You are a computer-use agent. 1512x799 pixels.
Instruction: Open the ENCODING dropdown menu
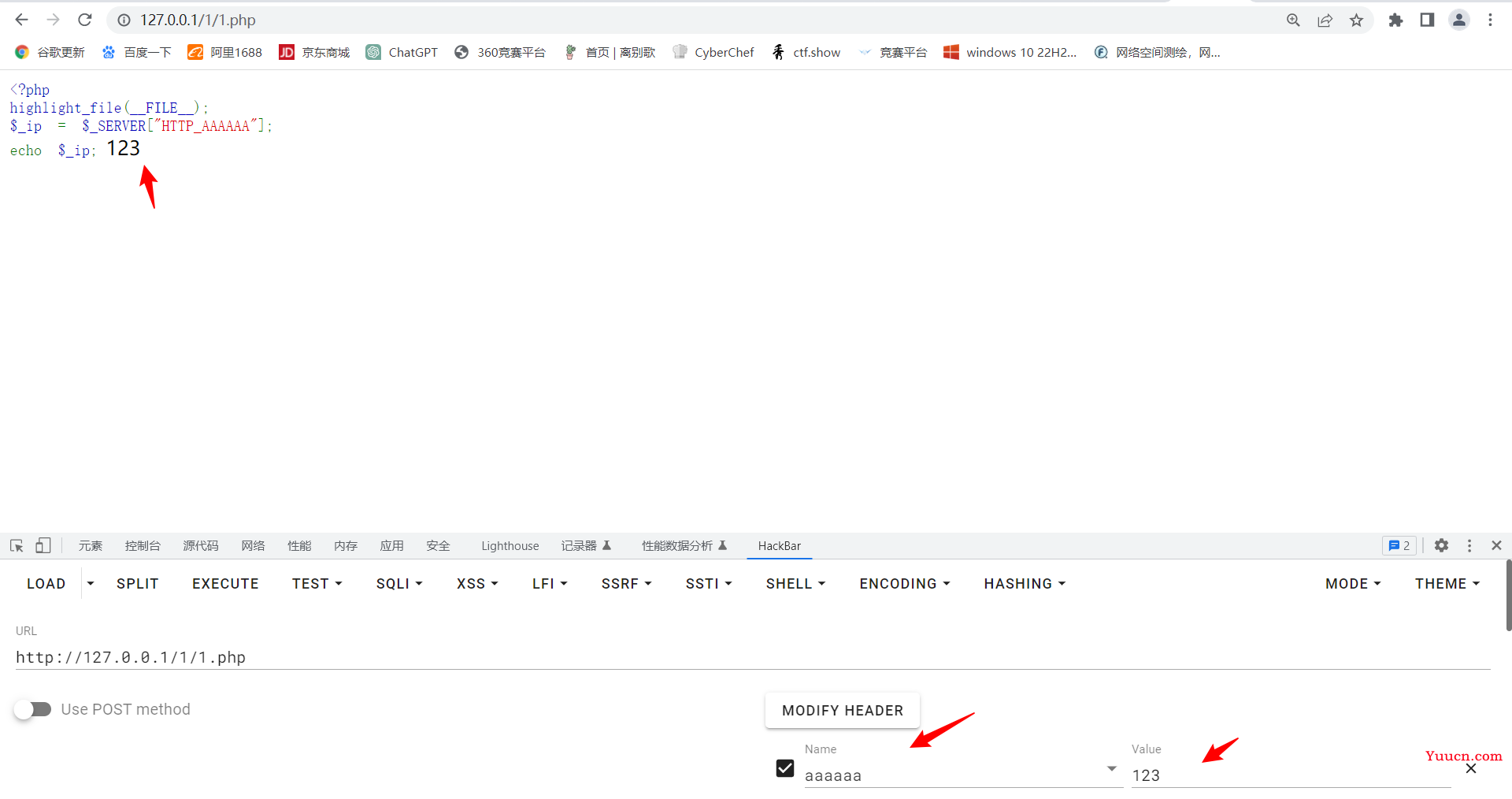pyautogui.click(x=905, y=584)
